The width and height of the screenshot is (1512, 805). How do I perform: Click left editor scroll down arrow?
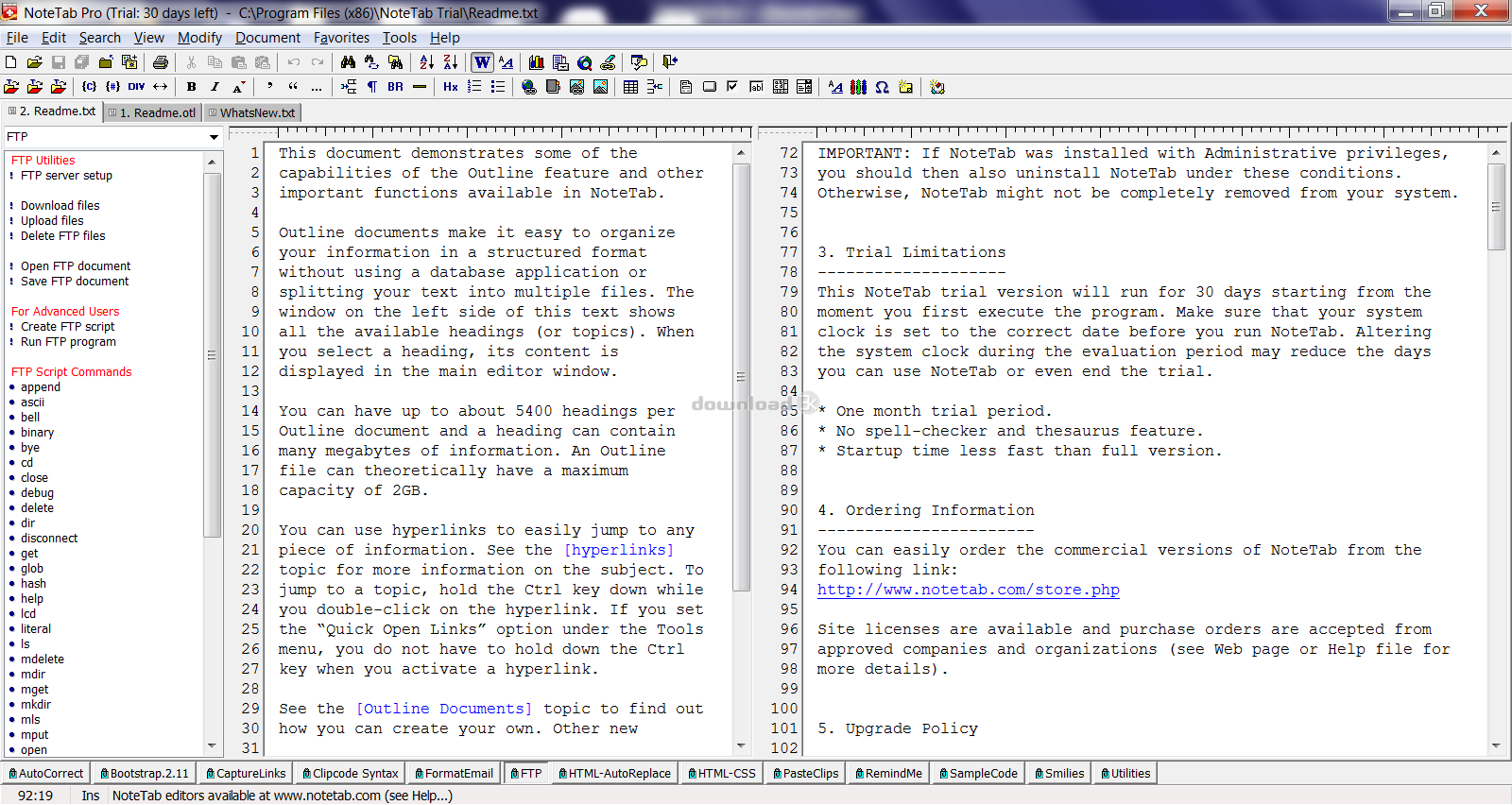pos(741,746)
